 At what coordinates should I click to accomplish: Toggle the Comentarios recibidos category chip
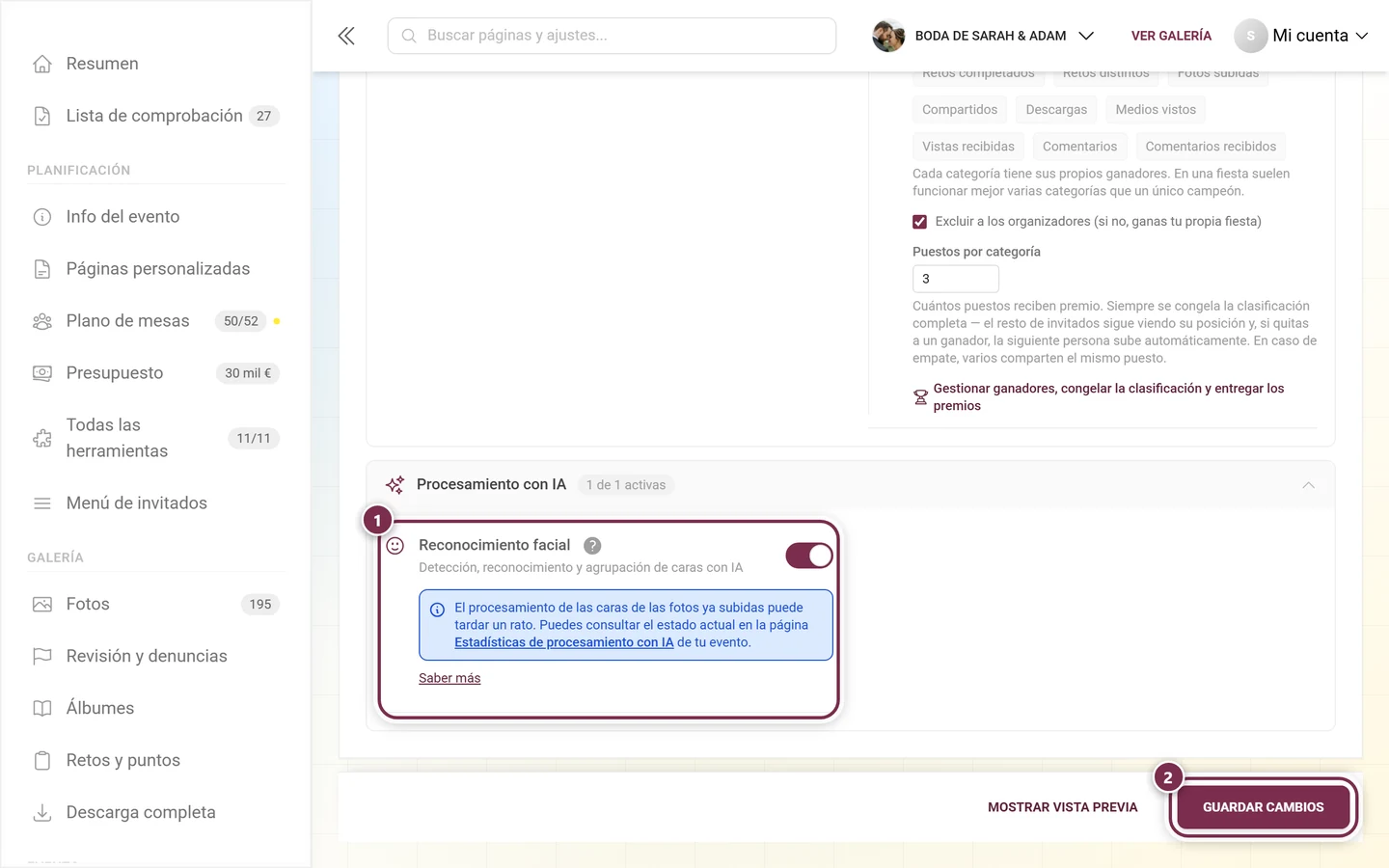coord(1211,147)
